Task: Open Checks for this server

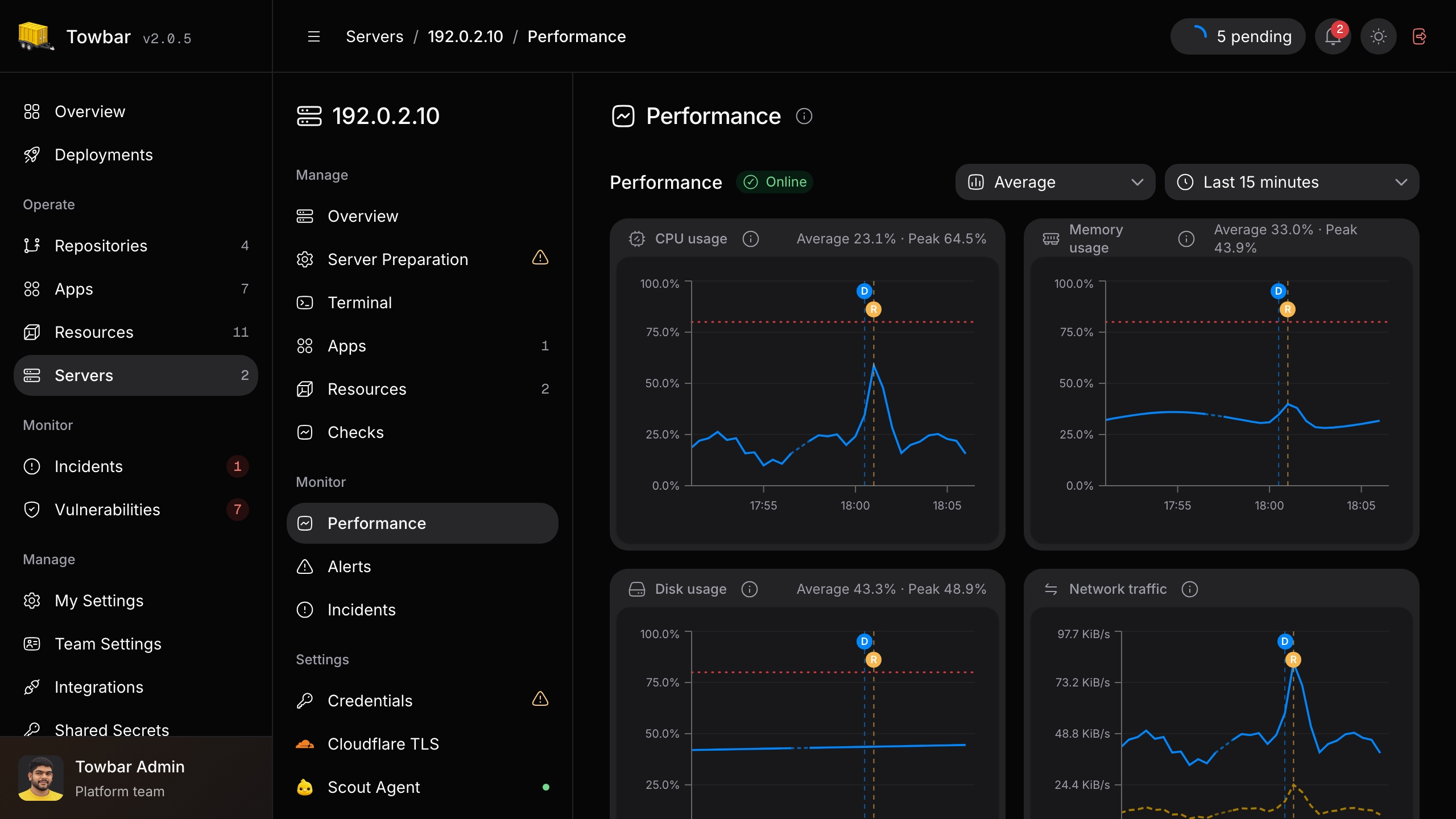Action: pyautogui.click(x=423, y=432)
